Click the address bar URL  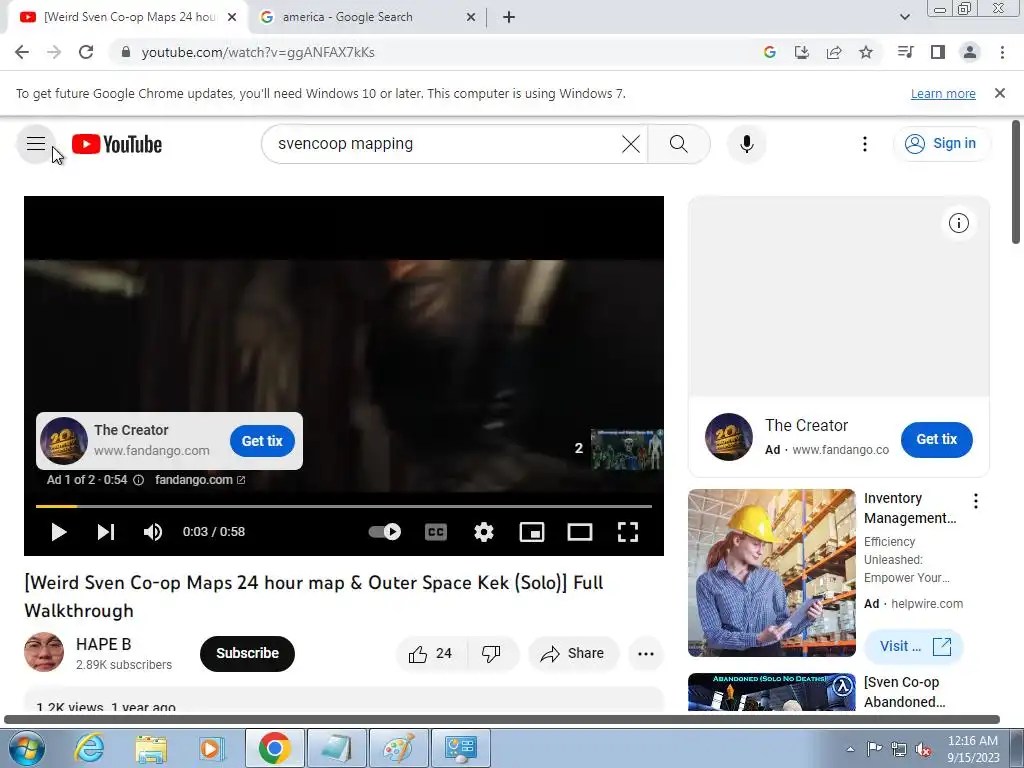[258, 52]
